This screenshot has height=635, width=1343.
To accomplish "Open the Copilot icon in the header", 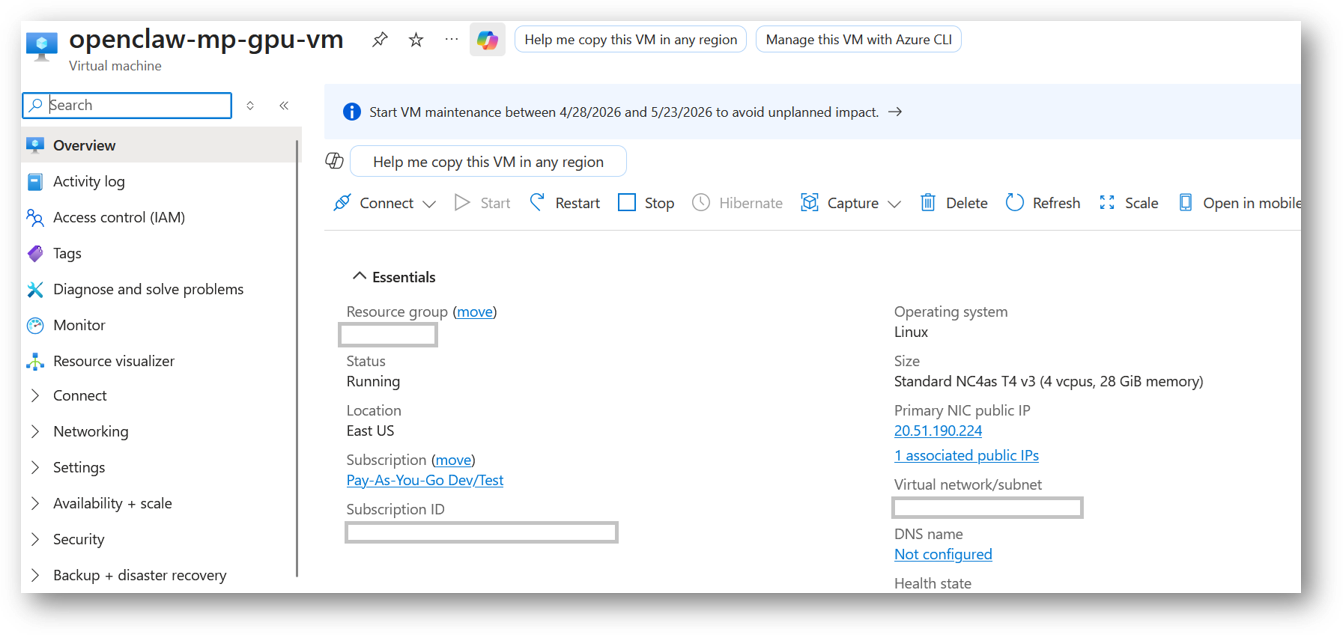I will point(488,40).
